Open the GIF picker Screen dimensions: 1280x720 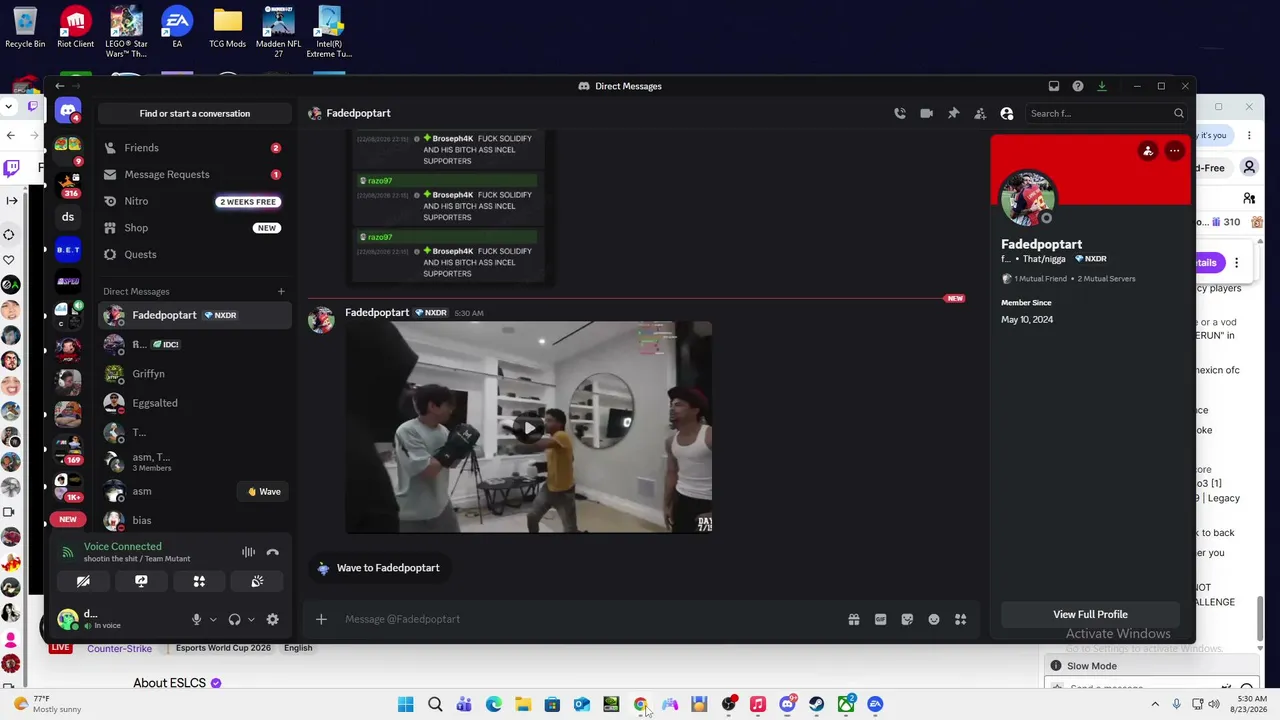coord(880,619)
